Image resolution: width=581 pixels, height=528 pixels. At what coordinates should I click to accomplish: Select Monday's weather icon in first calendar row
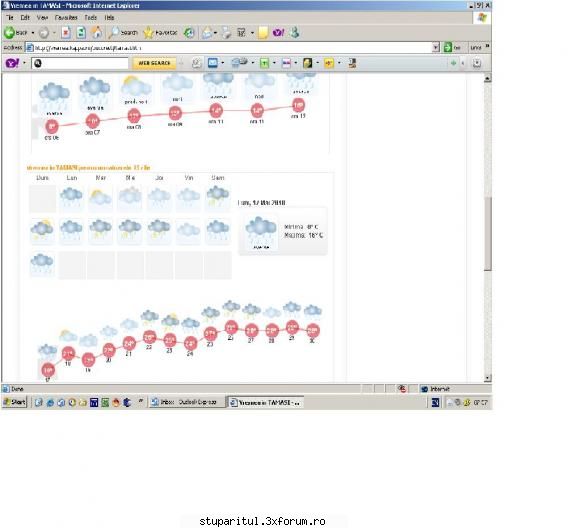coord(72,198)
